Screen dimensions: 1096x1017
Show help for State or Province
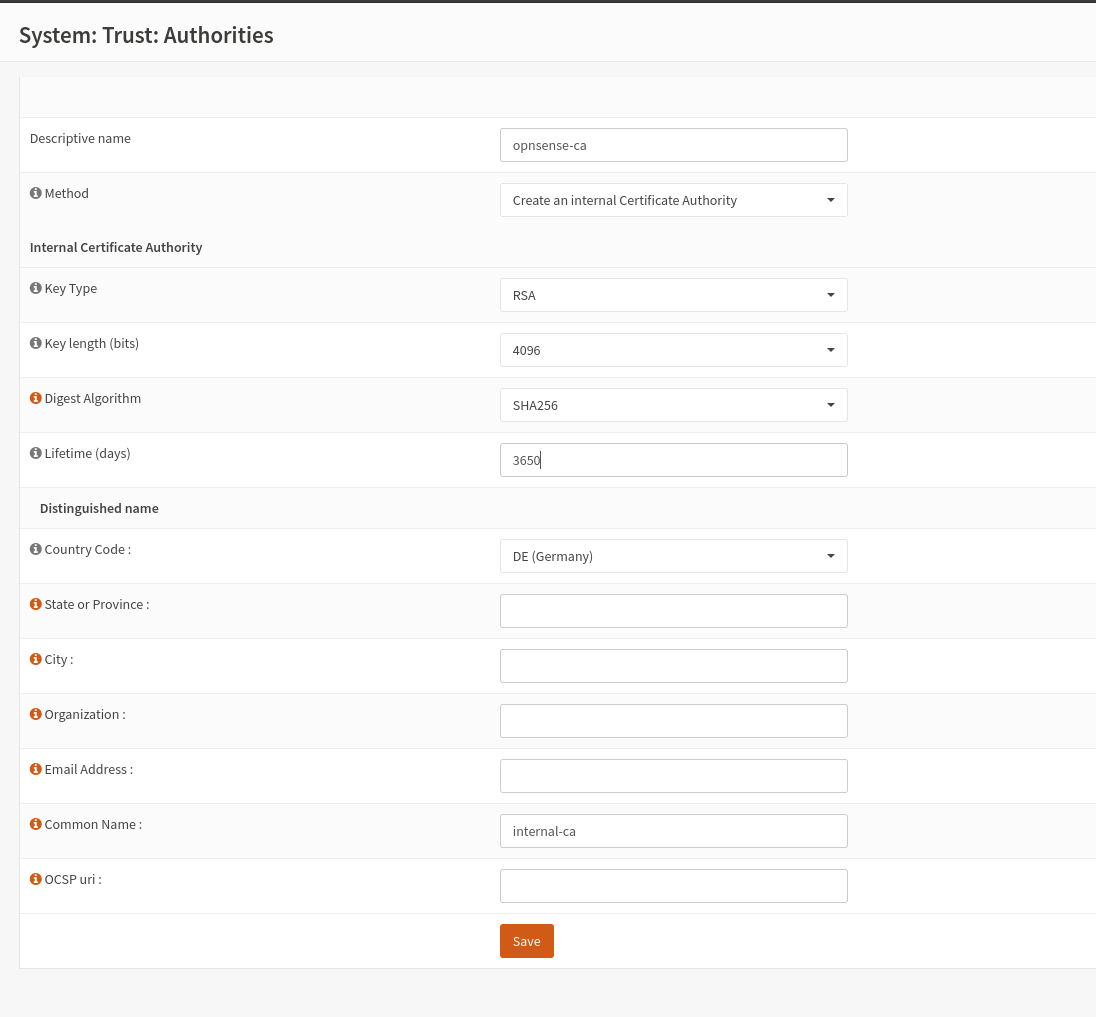click(36, 605)
